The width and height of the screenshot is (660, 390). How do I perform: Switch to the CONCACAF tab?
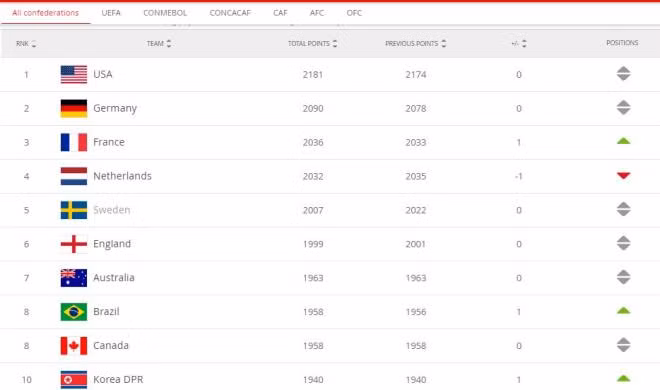230,13
